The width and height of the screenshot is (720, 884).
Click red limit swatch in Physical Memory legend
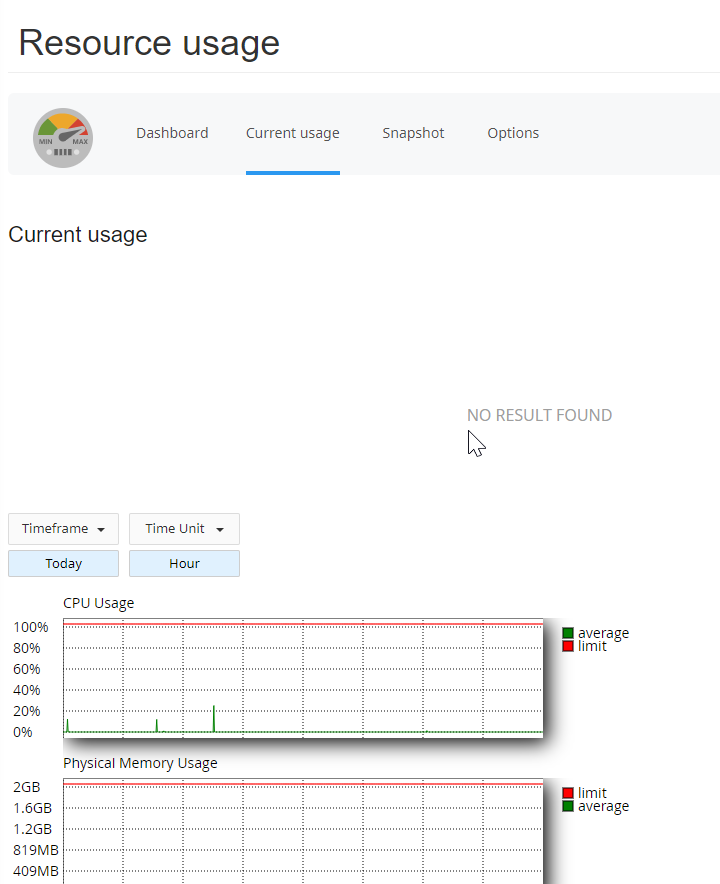point(568,793)
